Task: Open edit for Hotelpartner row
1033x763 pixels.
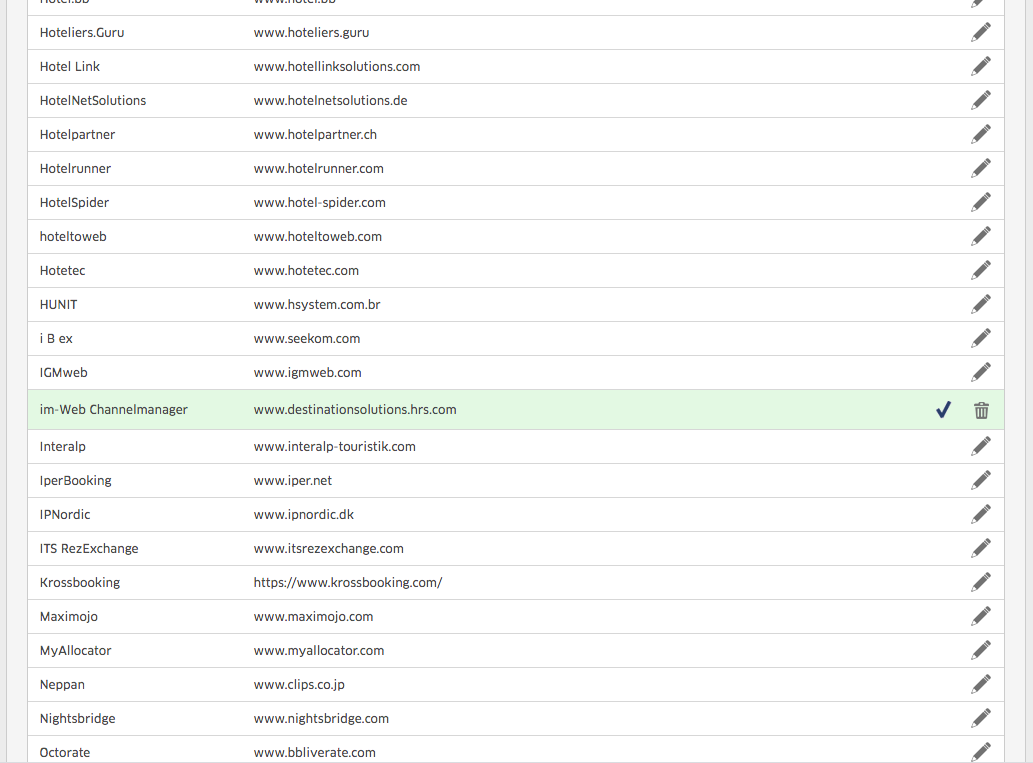Action: point(980,134)
